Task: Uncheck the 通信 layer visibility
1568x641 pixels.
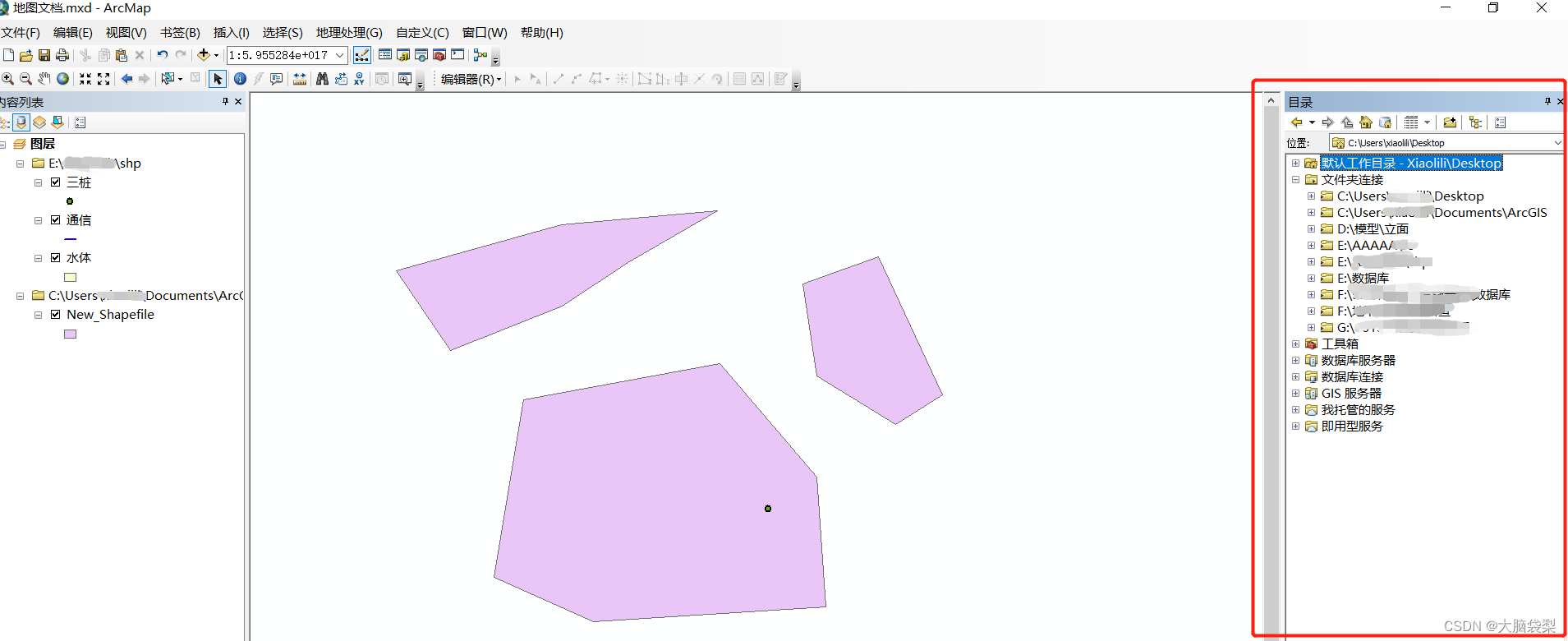Action: [55, 220]
